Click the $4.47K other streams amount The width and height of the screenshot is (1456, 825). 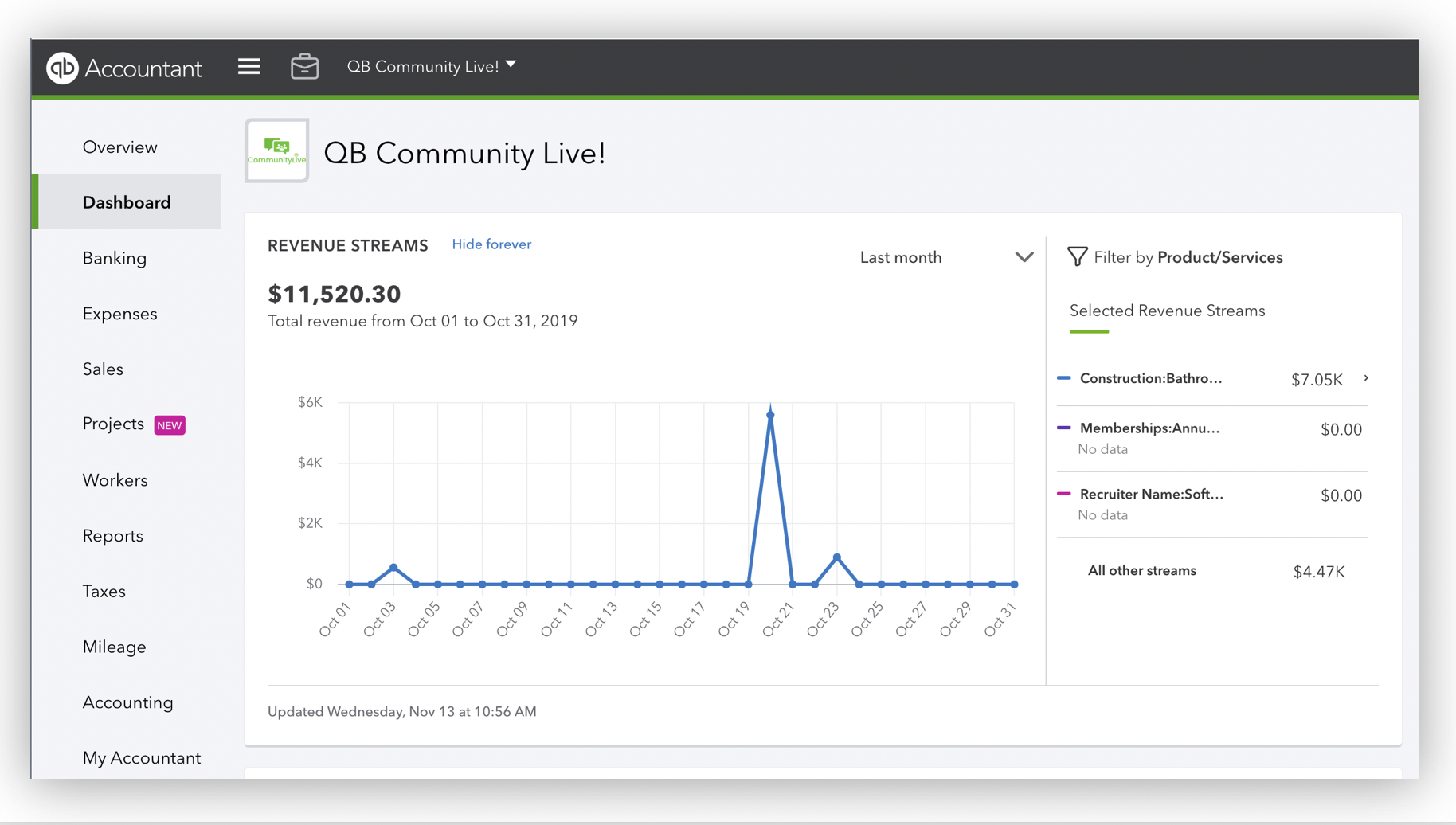(1319, 572)
